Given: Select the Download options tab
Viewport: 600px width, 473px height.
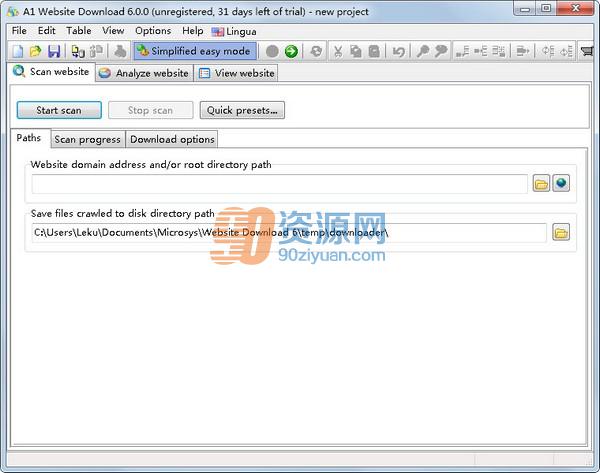Looking at the screenshot, I should 172,139.
